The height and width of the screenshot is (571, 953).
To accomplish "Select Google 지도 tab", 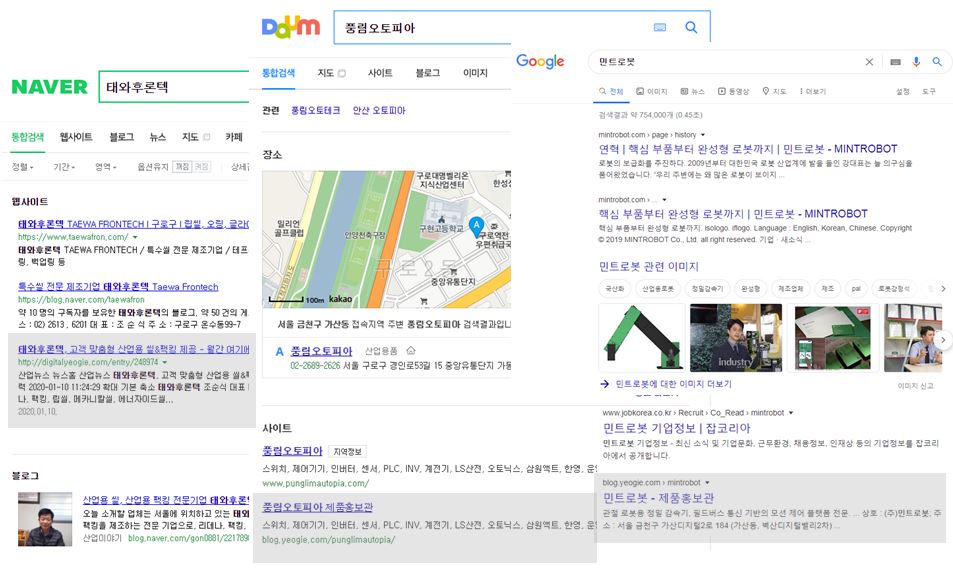I will pyautogui.click(x=774, y=91).
